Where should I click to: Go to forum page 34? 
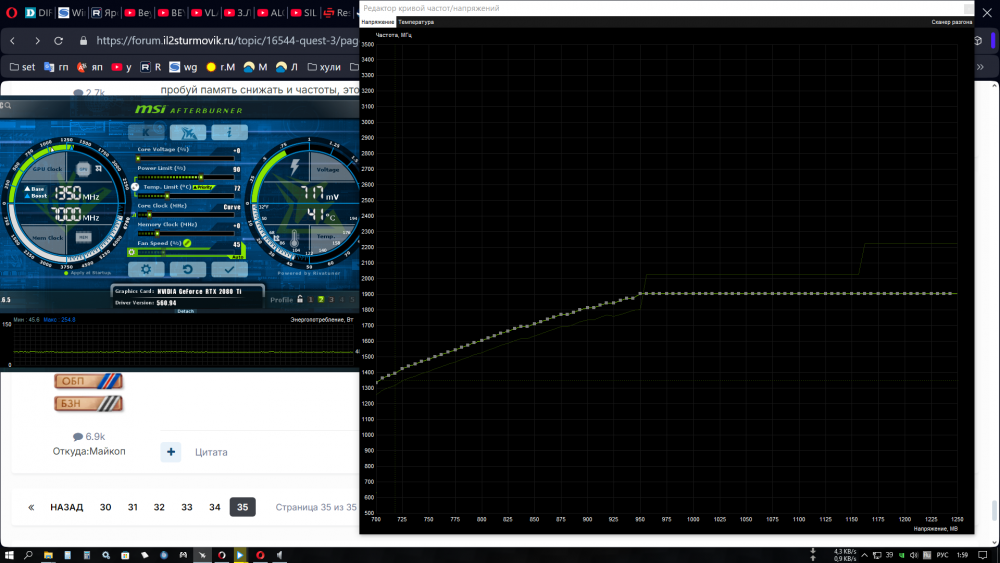click(214, 507)
